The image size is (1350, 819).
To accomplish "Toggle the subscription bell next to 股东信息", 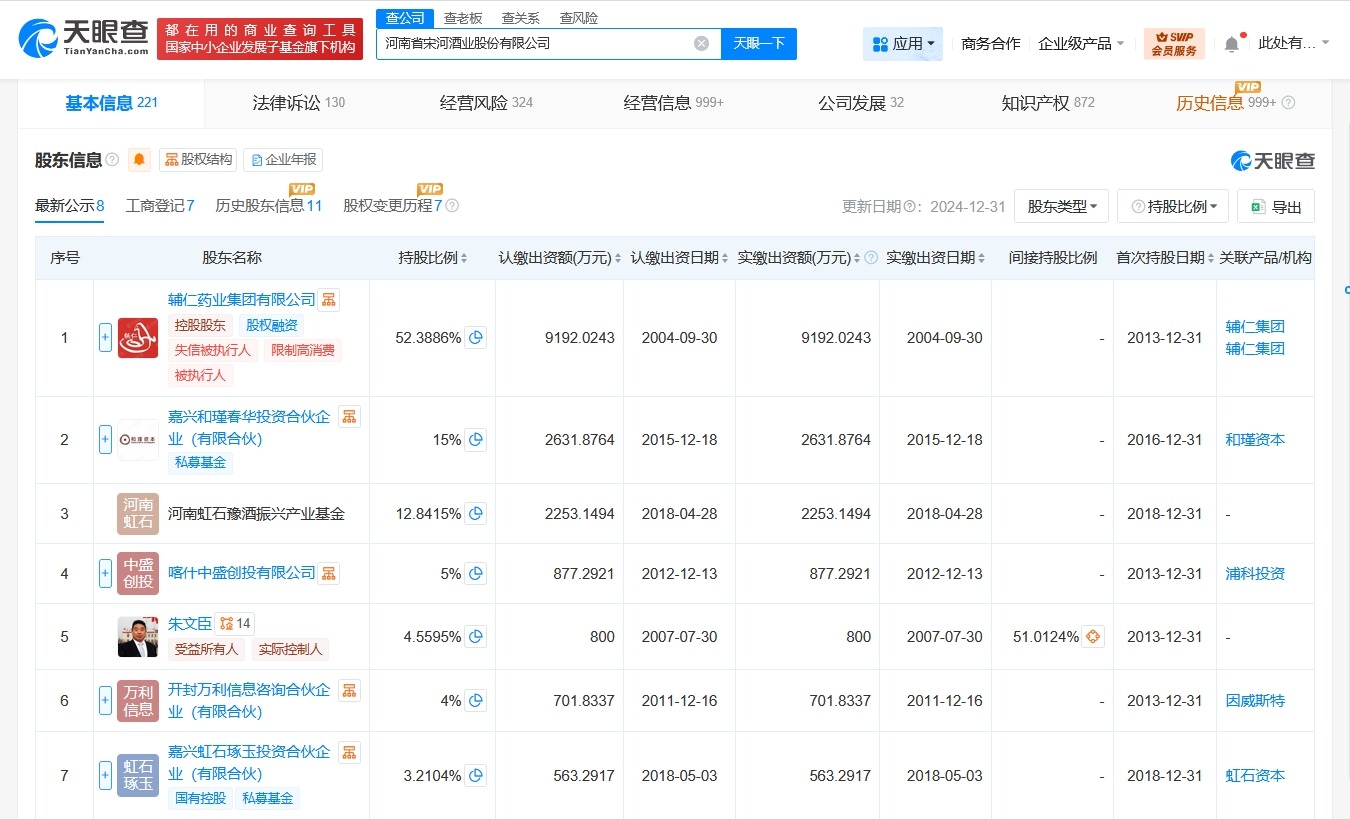I will point(140,159).
